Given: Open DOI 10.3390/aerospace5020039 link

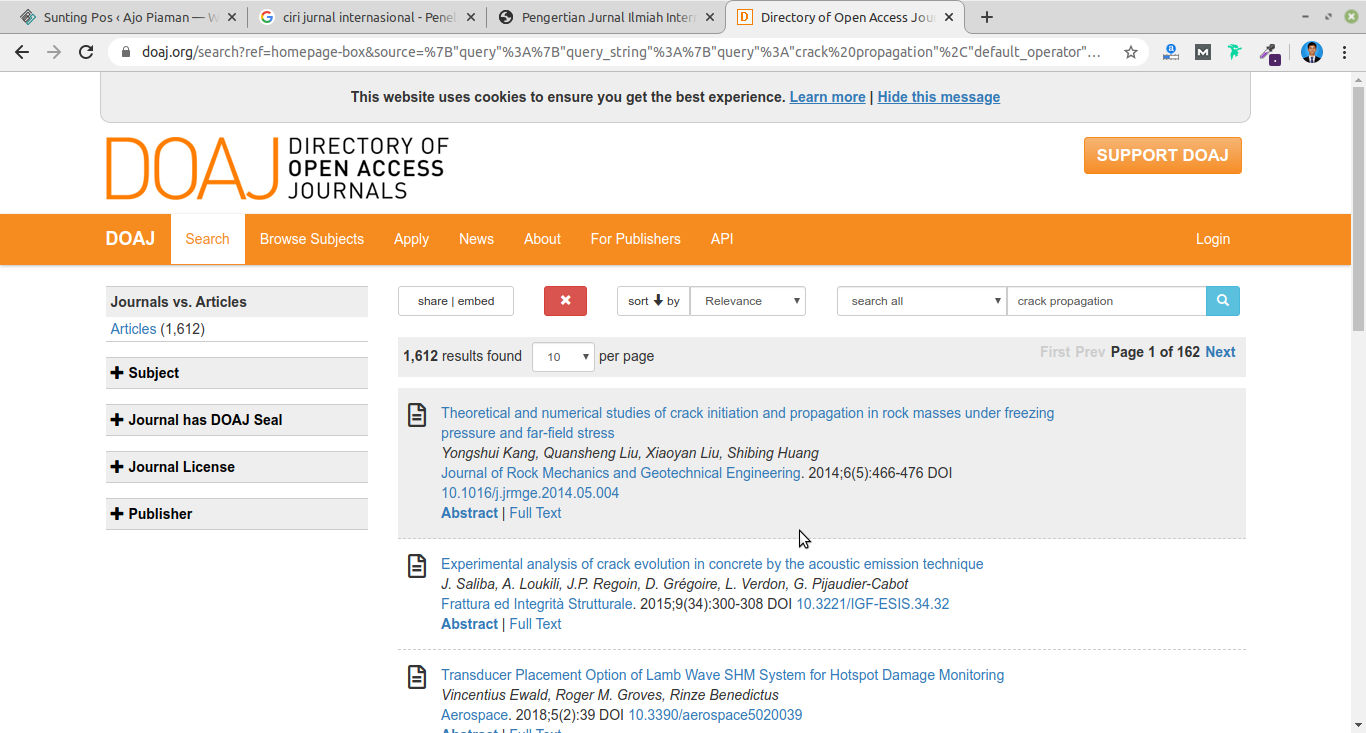Looking at the screenshot, I should coord(715,715).
